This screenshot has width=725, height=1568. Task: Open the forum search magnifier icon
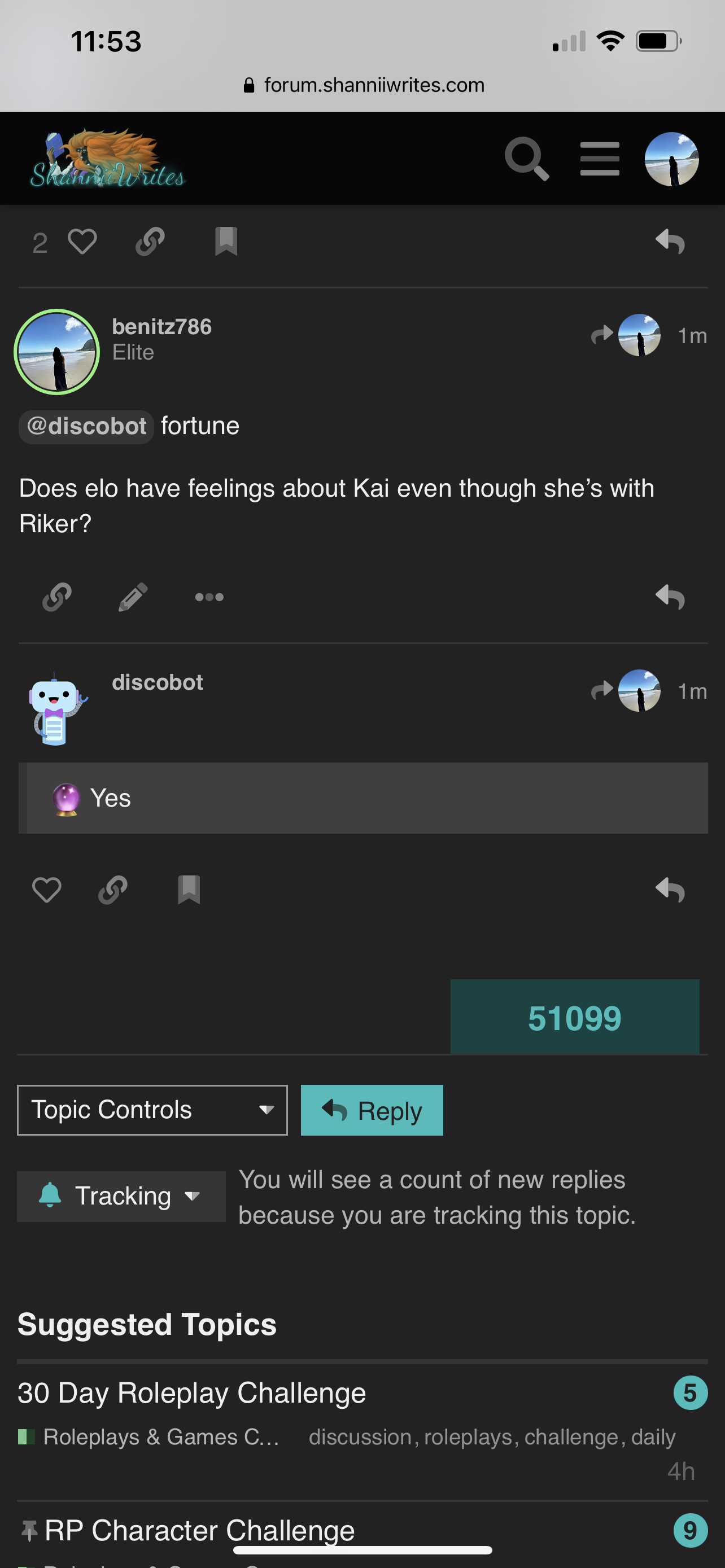[527, 159]
